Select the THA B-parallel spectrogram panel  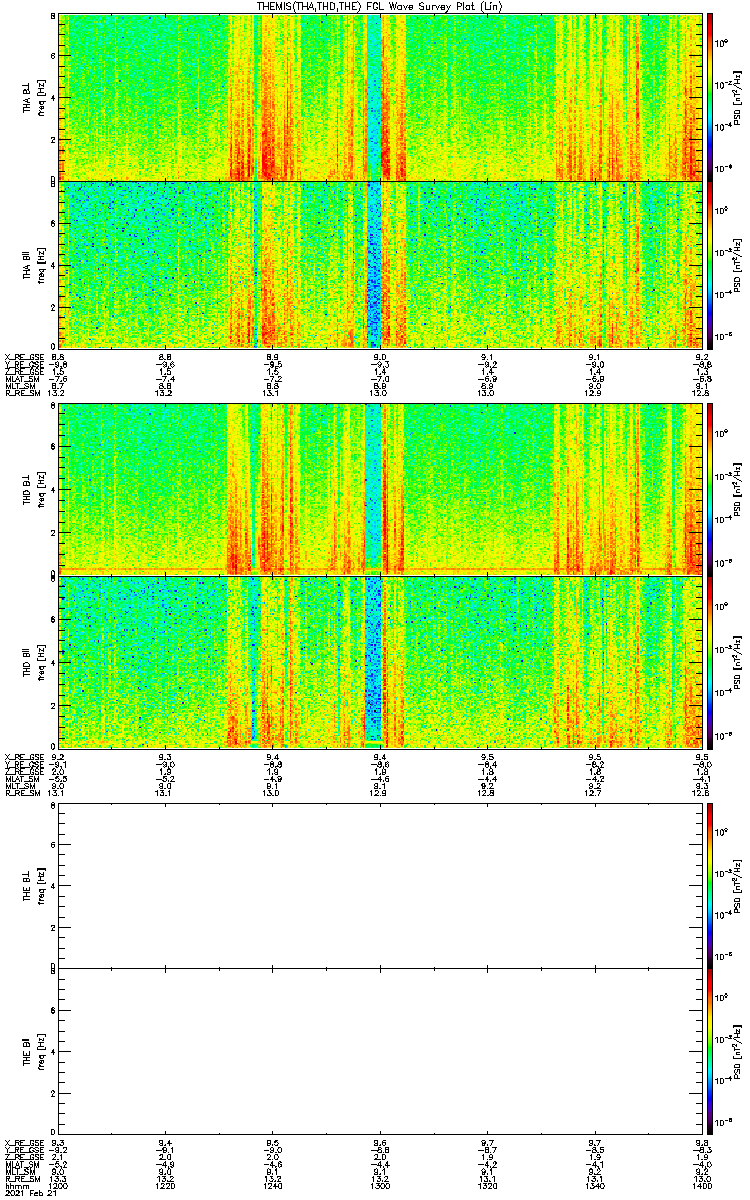379,264
